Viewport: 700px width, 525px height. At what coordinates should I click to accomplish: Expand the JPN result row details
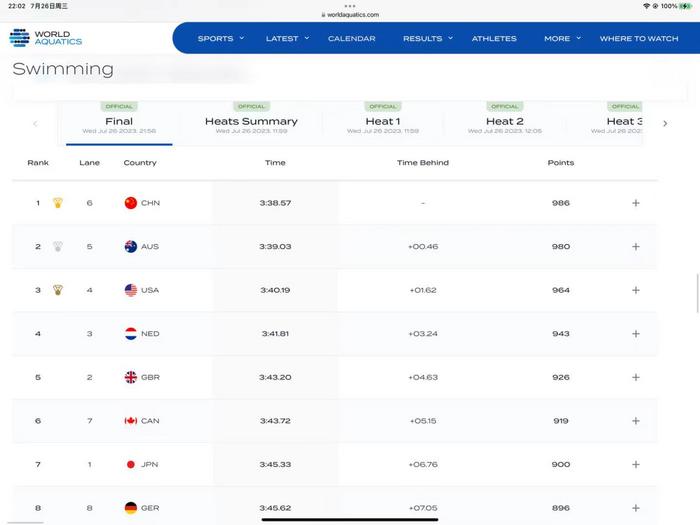coord(635,465)
